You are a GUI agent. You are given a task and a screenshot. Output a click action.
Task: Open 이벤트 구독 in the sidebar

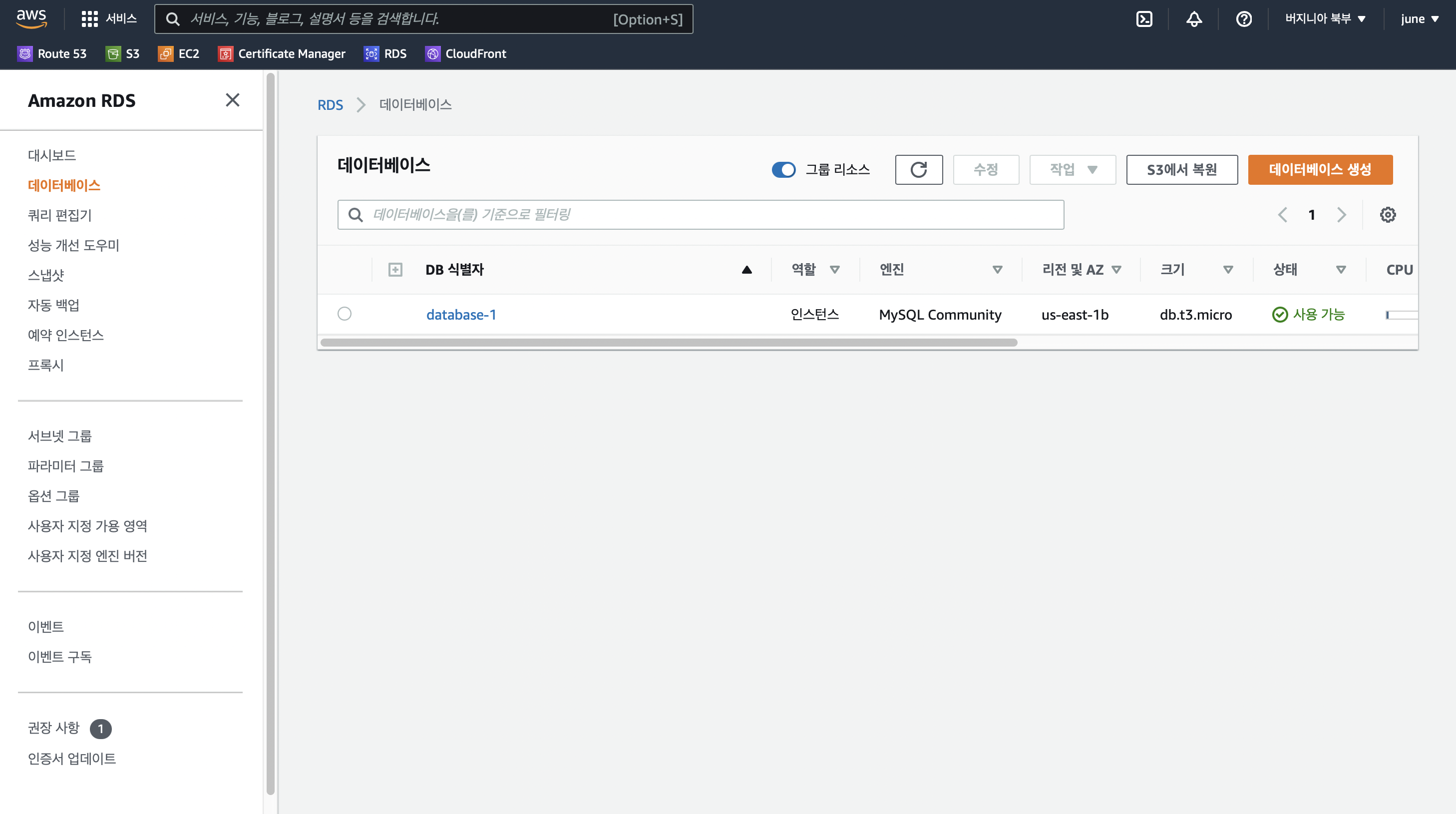pos(60,656)
